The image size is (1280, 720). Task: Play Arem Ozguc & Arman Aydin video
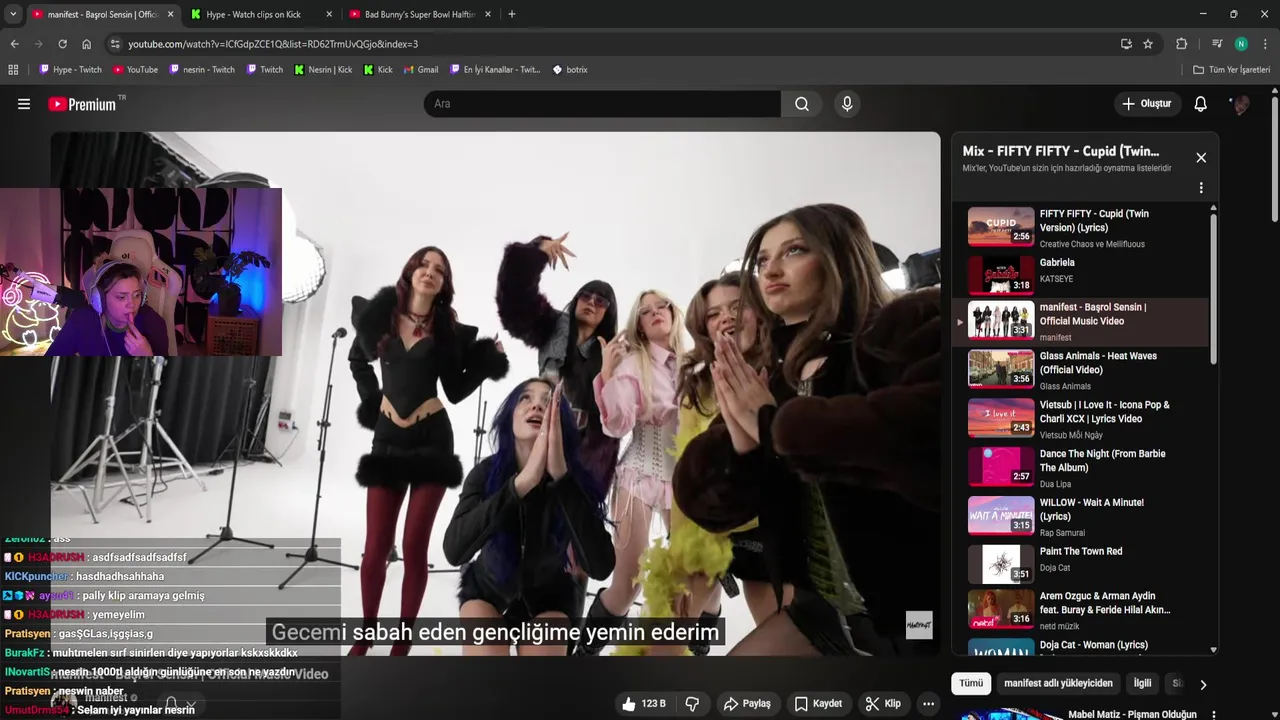coord(1082,609)
